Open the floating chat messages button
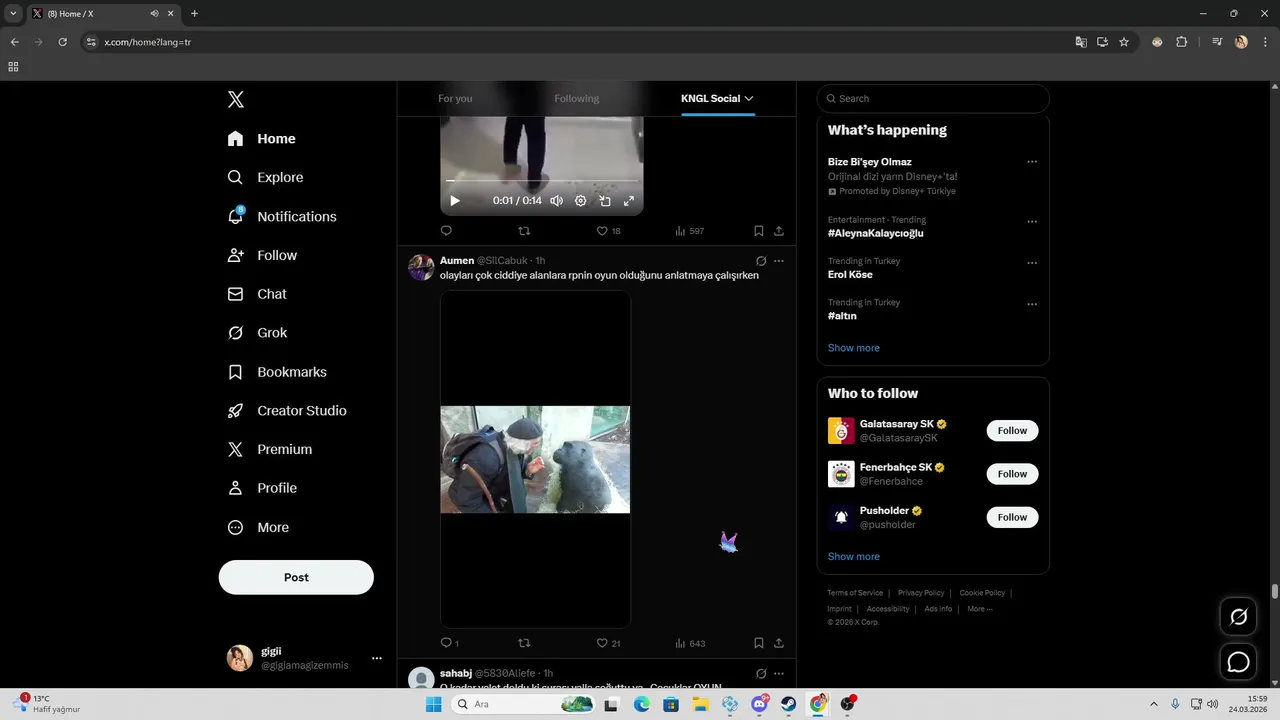1280x720 pixels. tap(1238, 662)
